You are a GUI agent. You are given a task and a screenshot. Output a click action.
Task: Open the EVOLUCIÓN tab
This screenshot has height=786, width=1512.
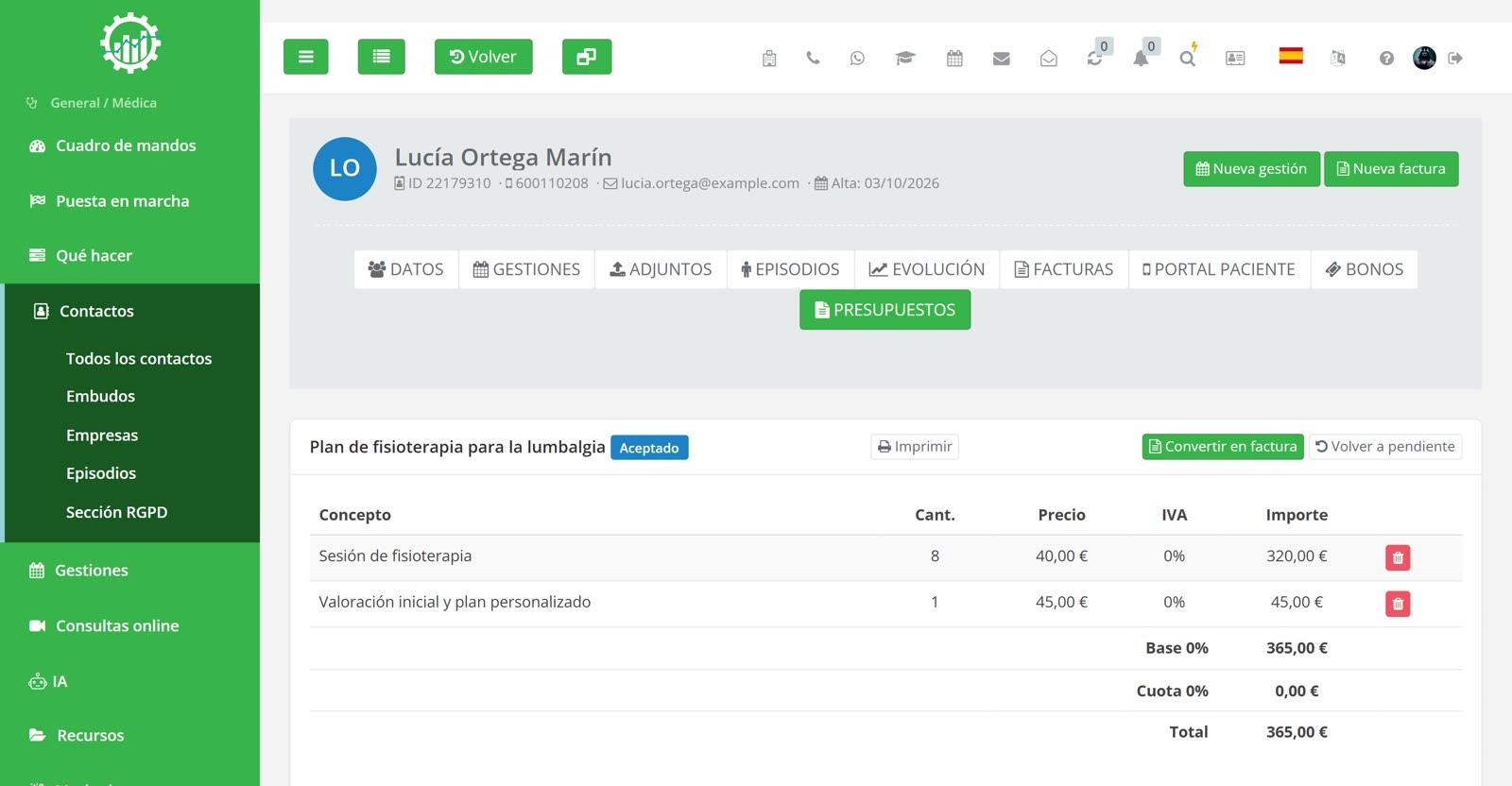(x=927, y=269)
